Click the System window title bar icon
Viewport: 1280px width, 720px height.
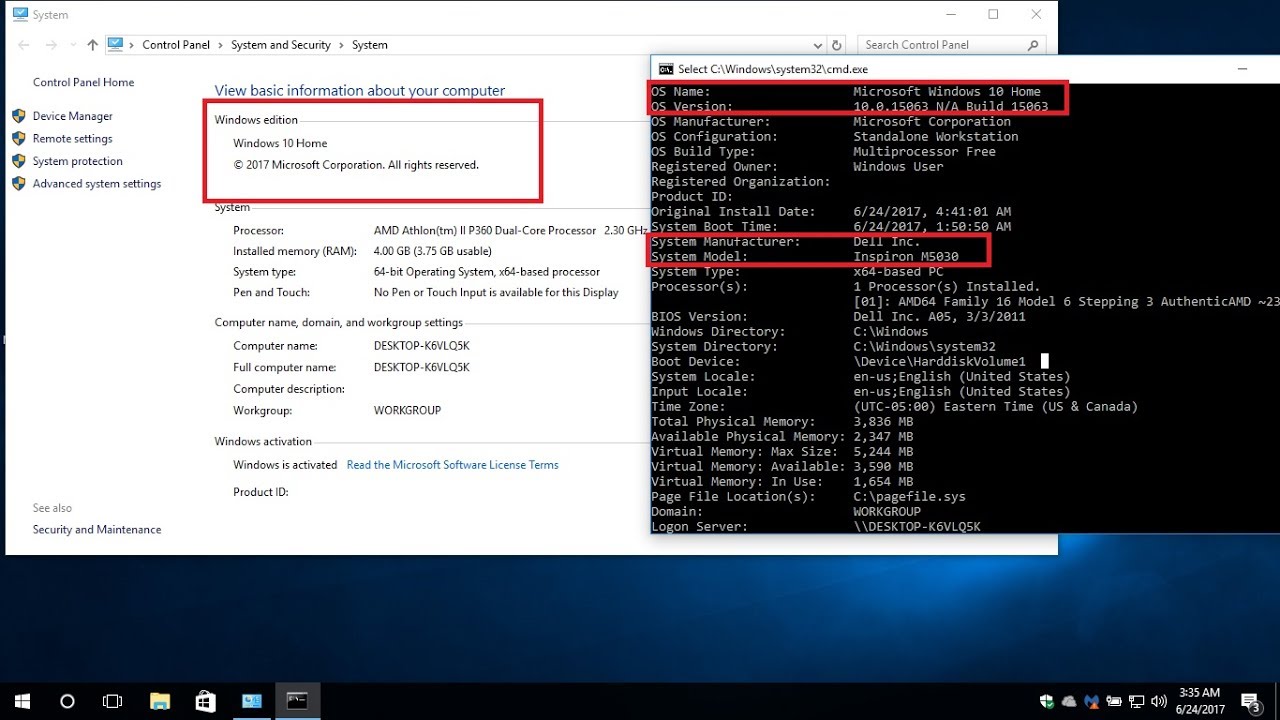pyautogui.click(x=20, y=15)
